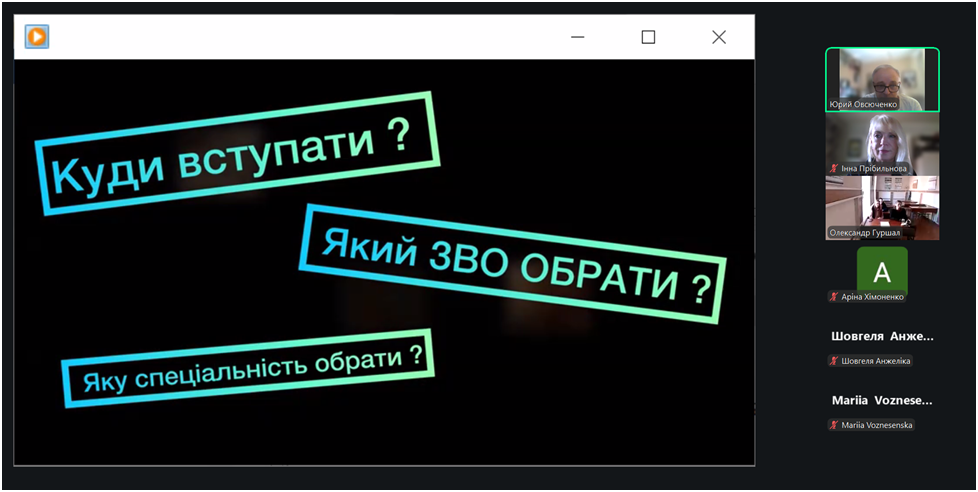Select the 'Шовгеля Анже...' participant tile title
The height and width of the screenshot is (492, 978).
[x=882, y=337]
